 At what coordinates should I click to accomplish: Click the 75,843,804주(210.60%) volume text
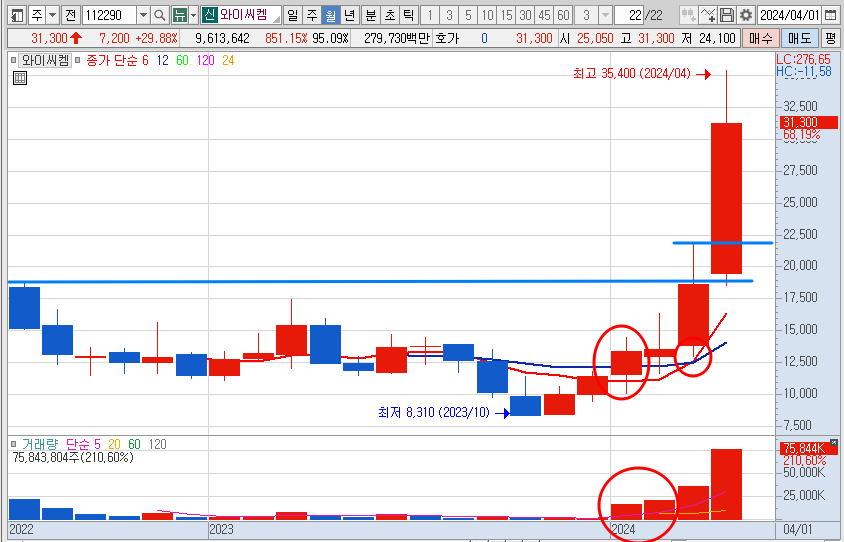point(73,457)
